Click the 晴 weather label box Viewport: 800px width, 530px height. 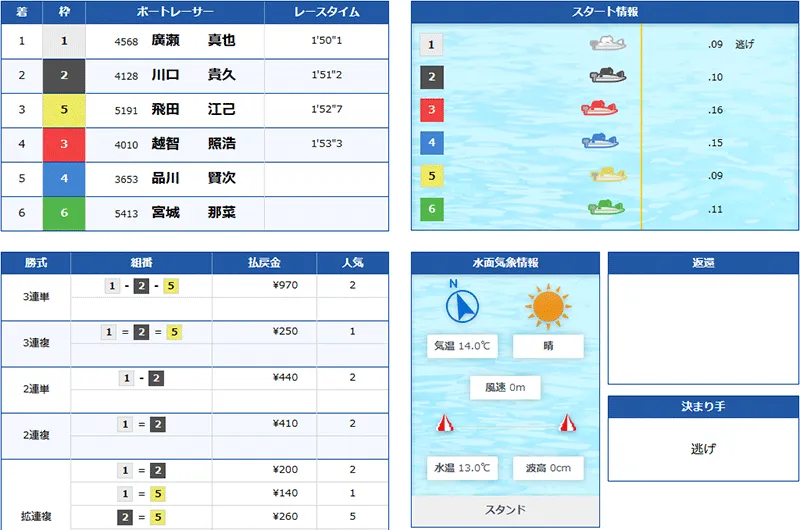548,346
